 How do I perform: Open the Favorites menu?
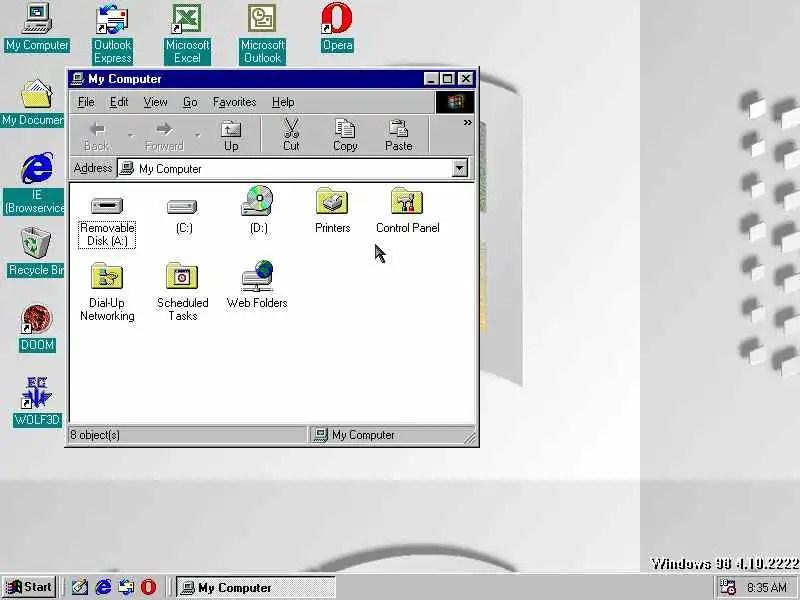(x=234, y=102)
